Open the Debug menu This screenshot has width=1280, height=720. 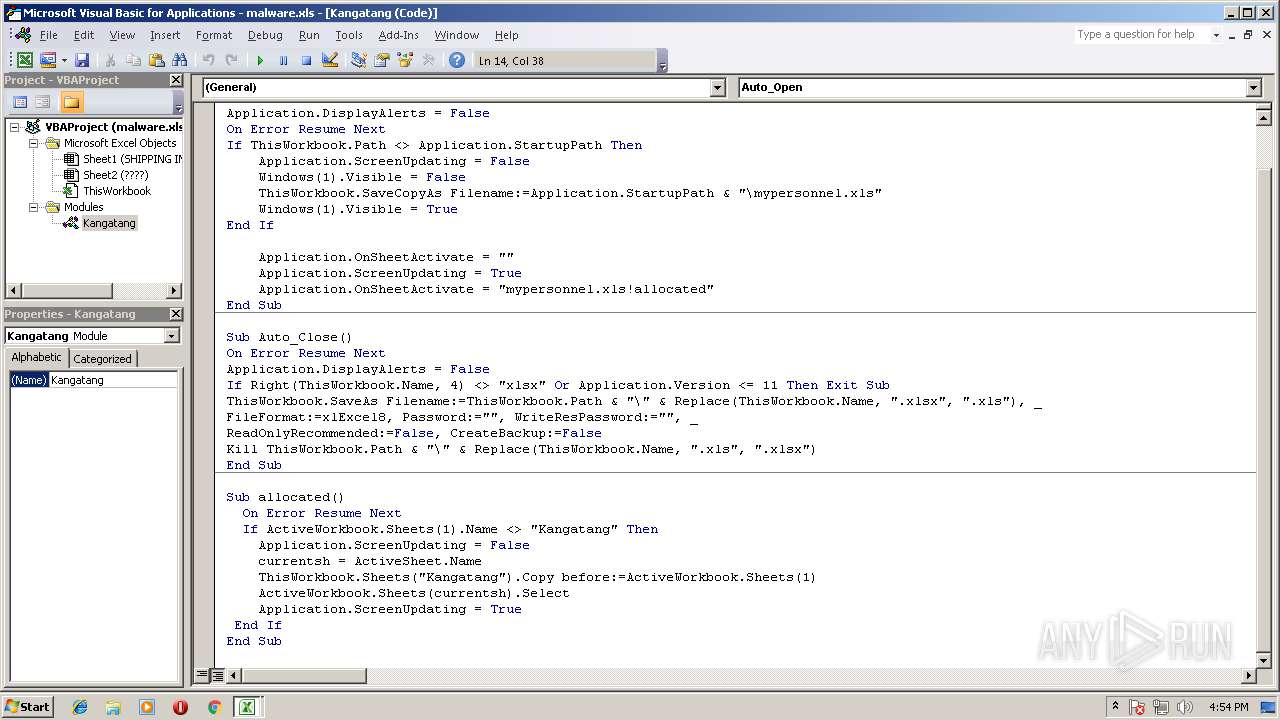click(x=265, y=35)
